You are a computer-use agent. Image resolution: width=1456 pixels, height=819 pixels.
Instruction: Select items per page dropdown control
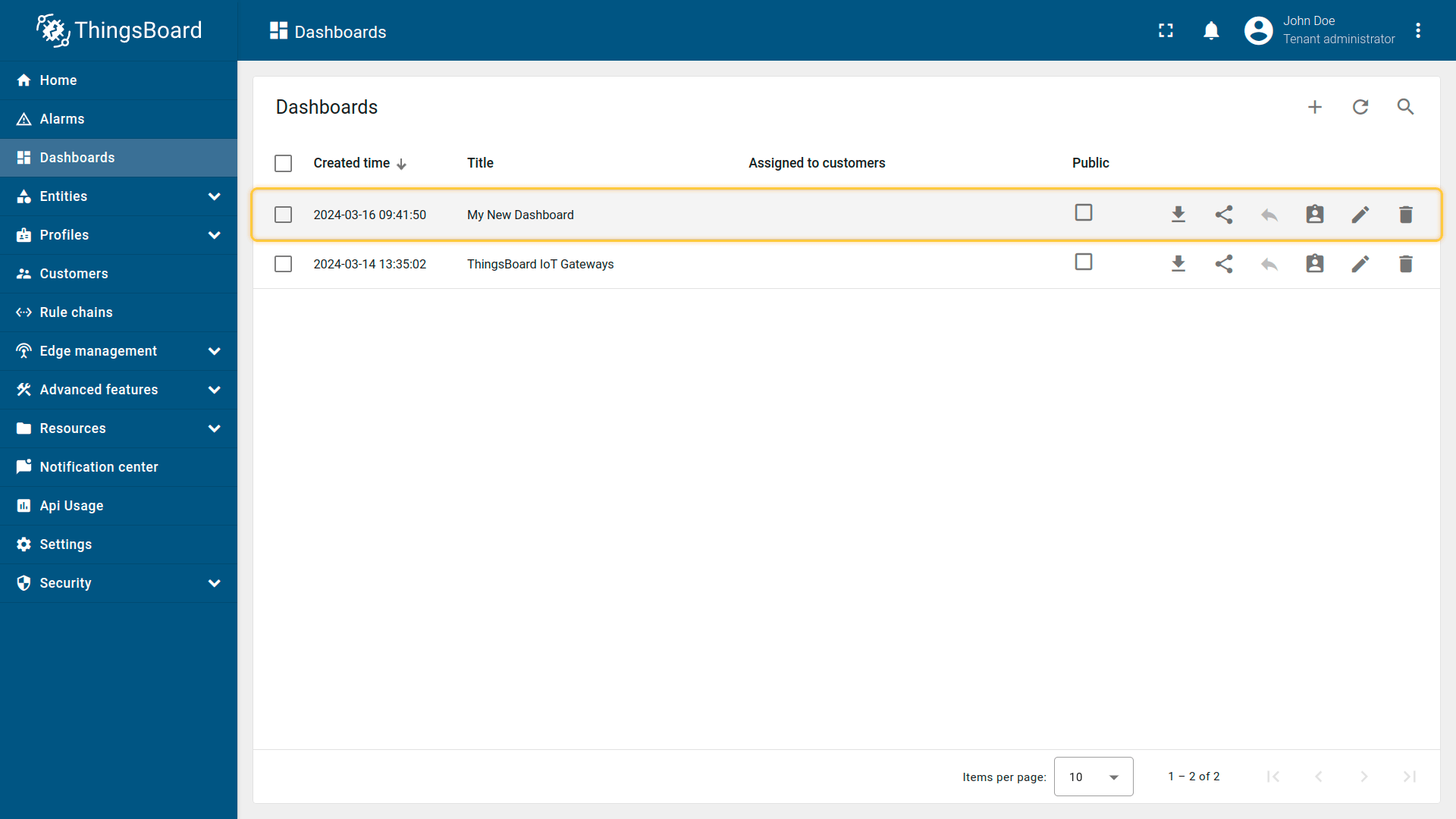tap(1093, 776)
